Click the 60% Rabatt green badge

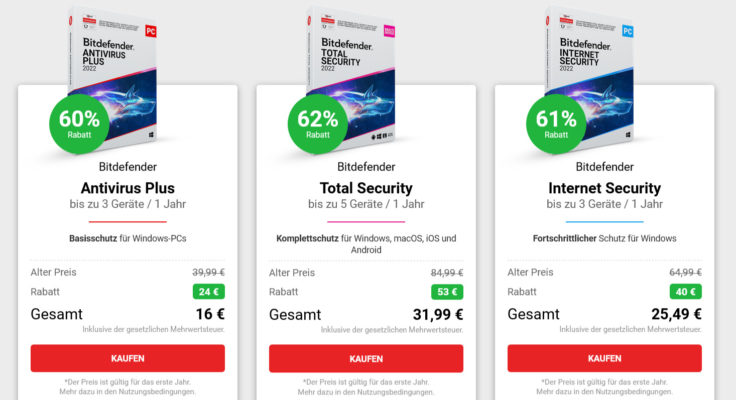[x=79, y=124]
